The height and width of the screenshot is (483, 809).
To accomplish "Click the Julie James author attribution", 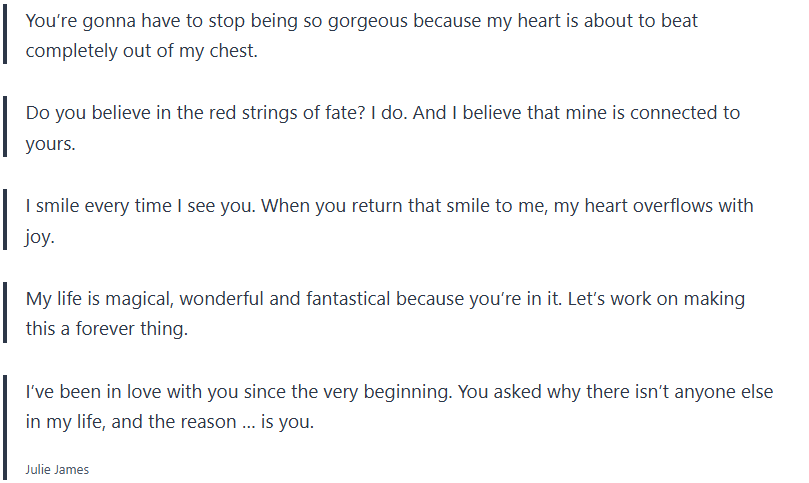I will tap(57, 469).
